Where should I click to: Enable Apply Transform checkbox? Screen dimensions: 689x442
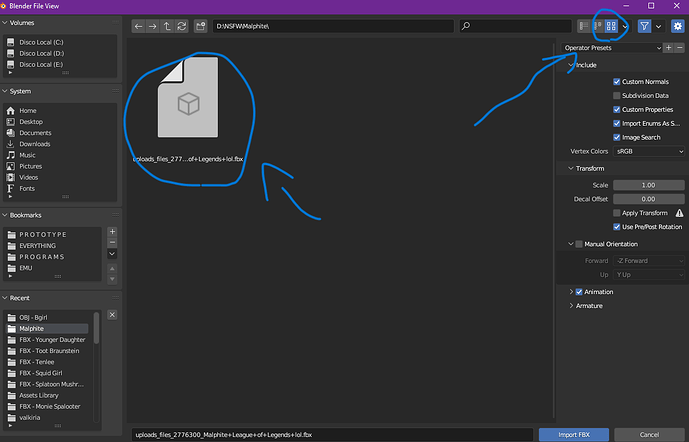(x=616, y=213)
